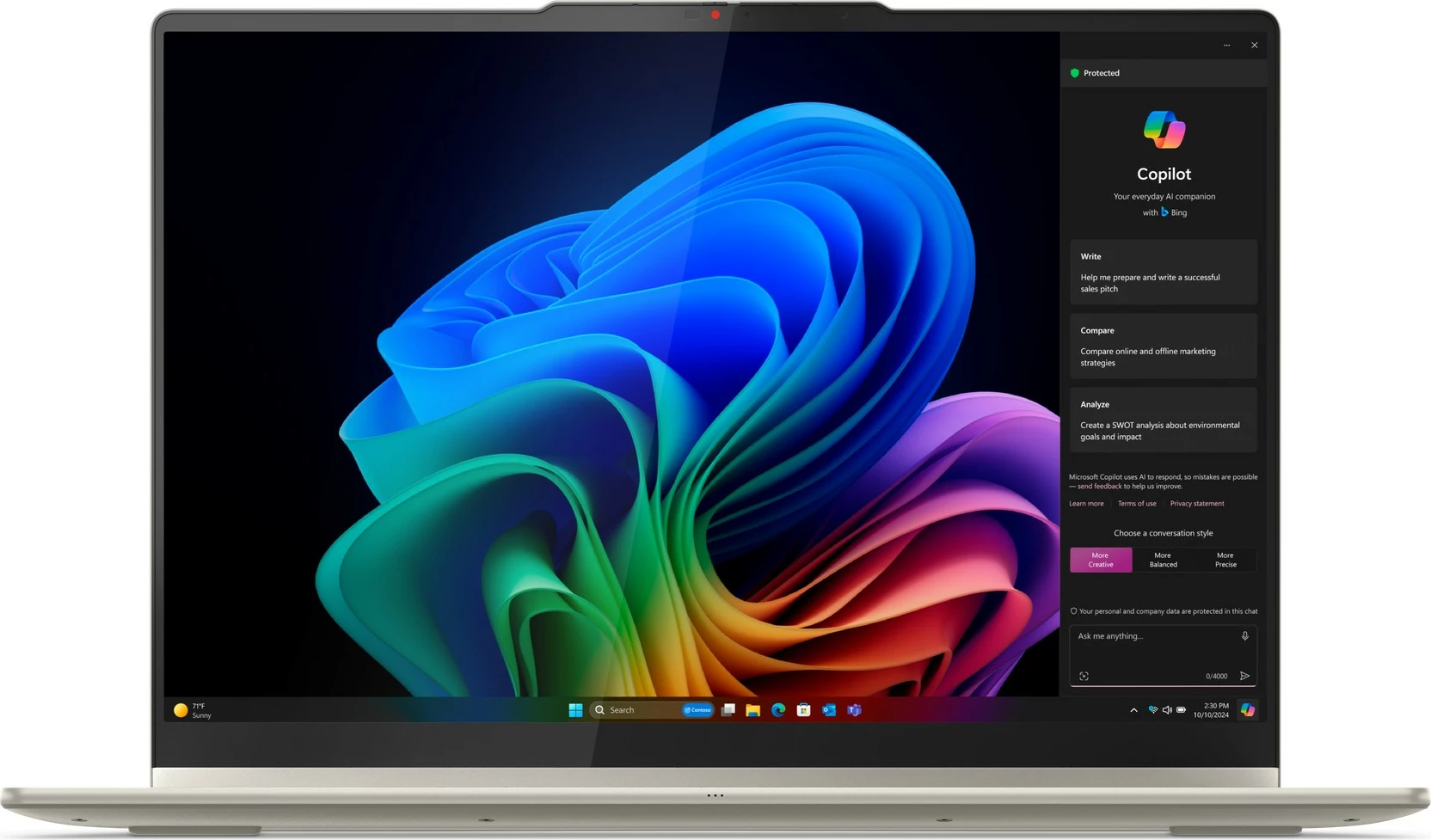Image resolution: width=1431 pixels, height=840 pixels.
Task: Click the Privacy statement link
Action: click(x=1197, y=503)
